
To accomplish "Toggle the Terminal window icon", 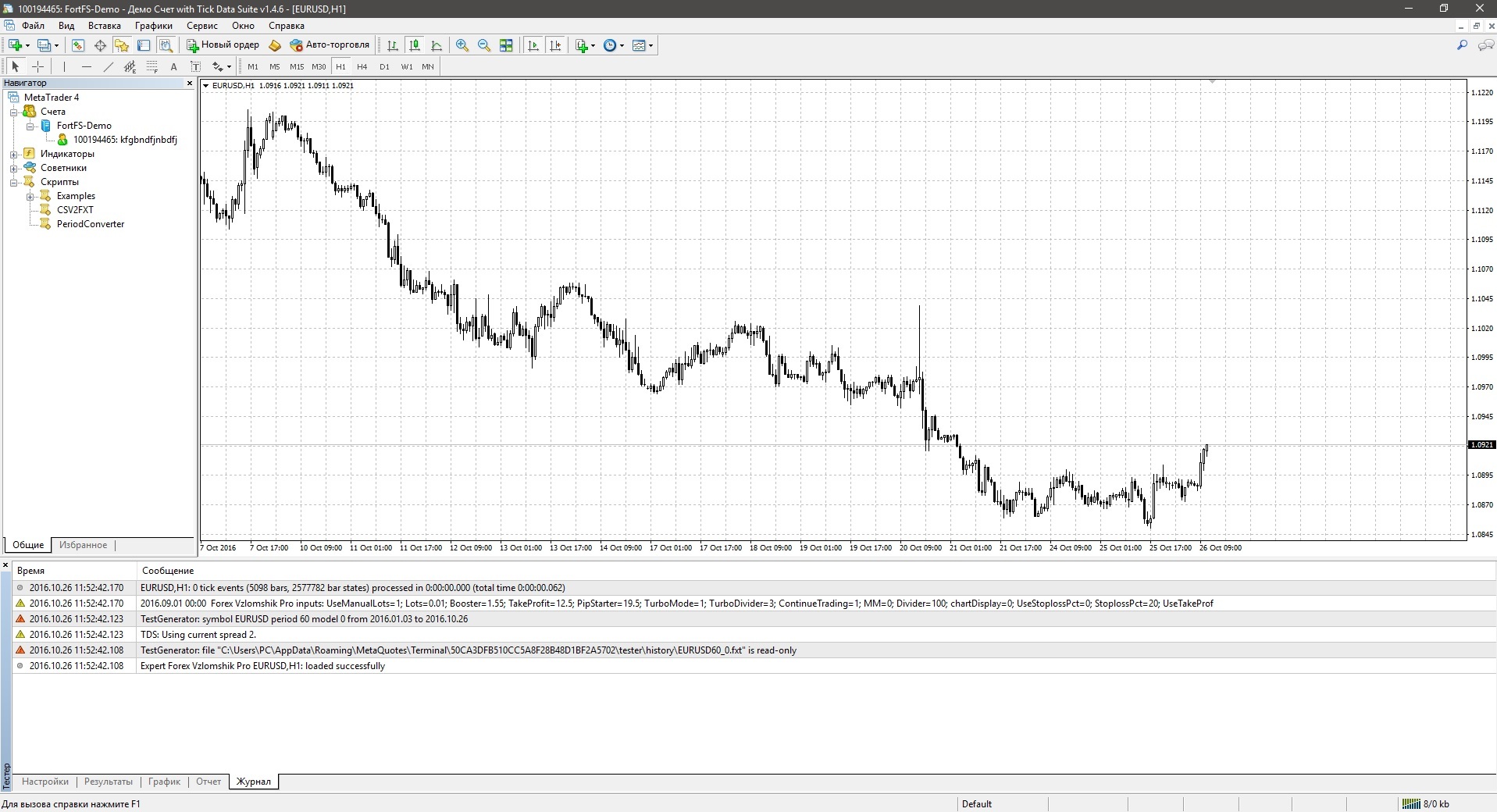I will tap(144, 45).
